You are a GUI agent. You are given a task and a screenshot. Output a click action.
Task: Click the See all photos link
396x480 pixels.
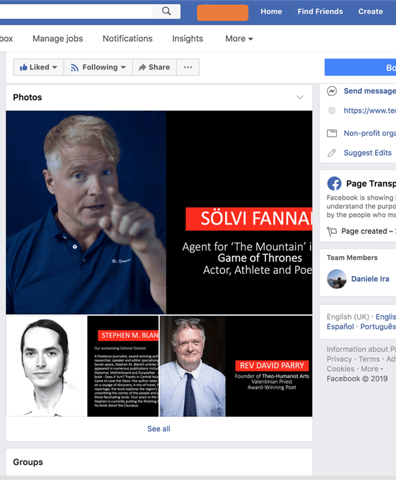coord(159,429)
